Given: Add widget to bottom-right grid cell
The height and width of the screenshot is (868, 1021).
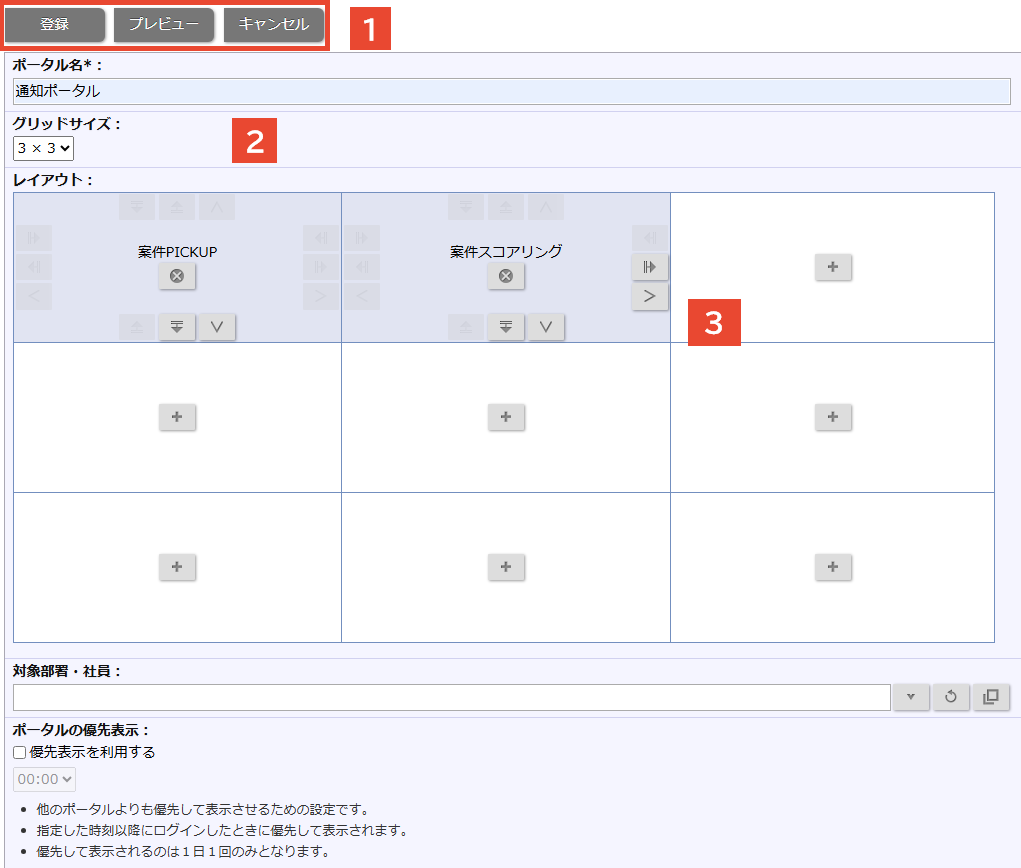Looking at the screenshot, I should [833, 567].
